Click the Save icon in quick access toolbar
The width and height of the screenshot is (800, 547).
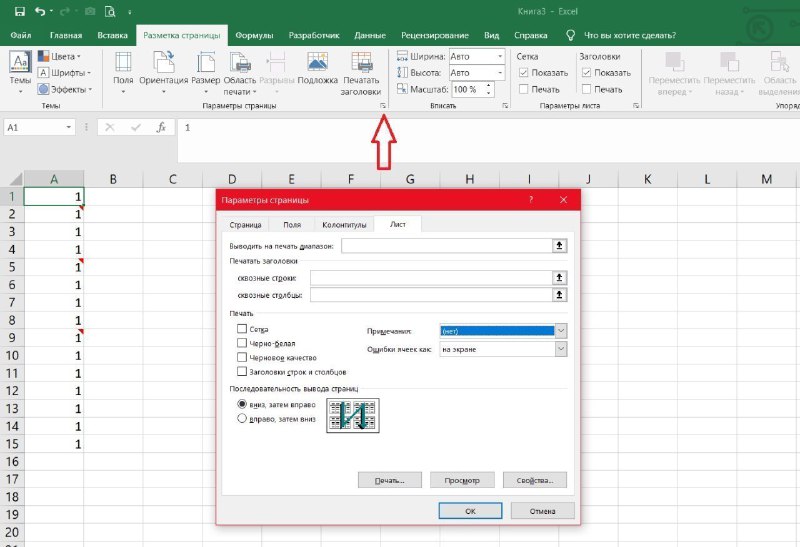pos(19,11)
